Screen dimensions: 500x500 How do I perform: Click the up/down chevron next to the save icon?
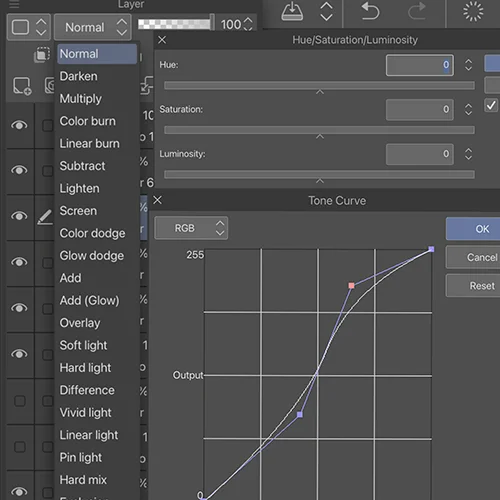click(326, 12)
